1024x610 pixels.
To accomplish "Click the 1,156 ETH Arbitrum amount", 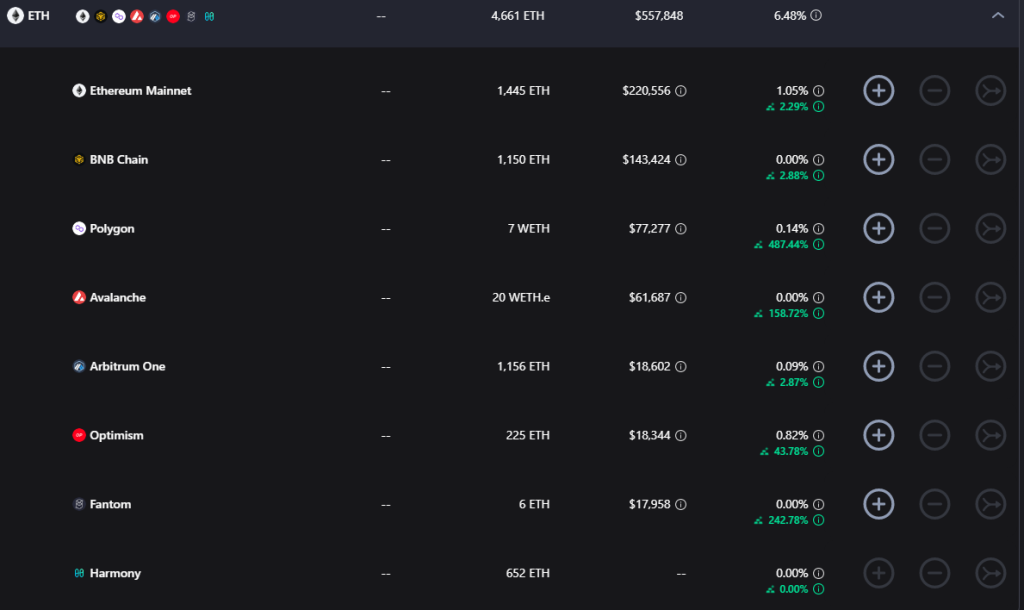I will click(523, 366).
